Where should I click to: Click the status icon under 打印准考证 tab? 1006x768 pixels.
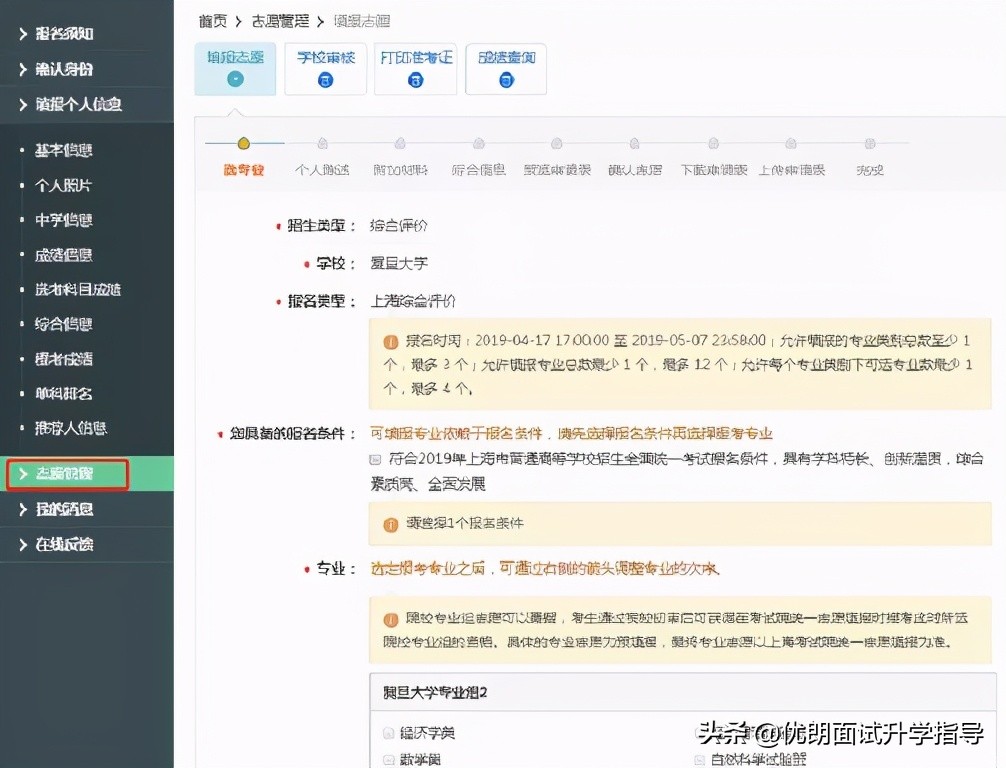416,80
